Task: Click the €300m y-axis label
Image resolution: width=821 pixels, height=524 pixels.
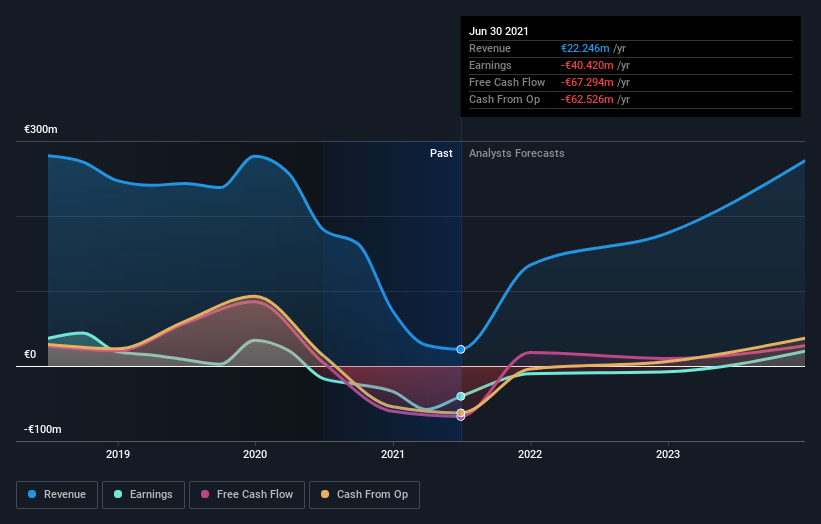Action: coord(41,129)
